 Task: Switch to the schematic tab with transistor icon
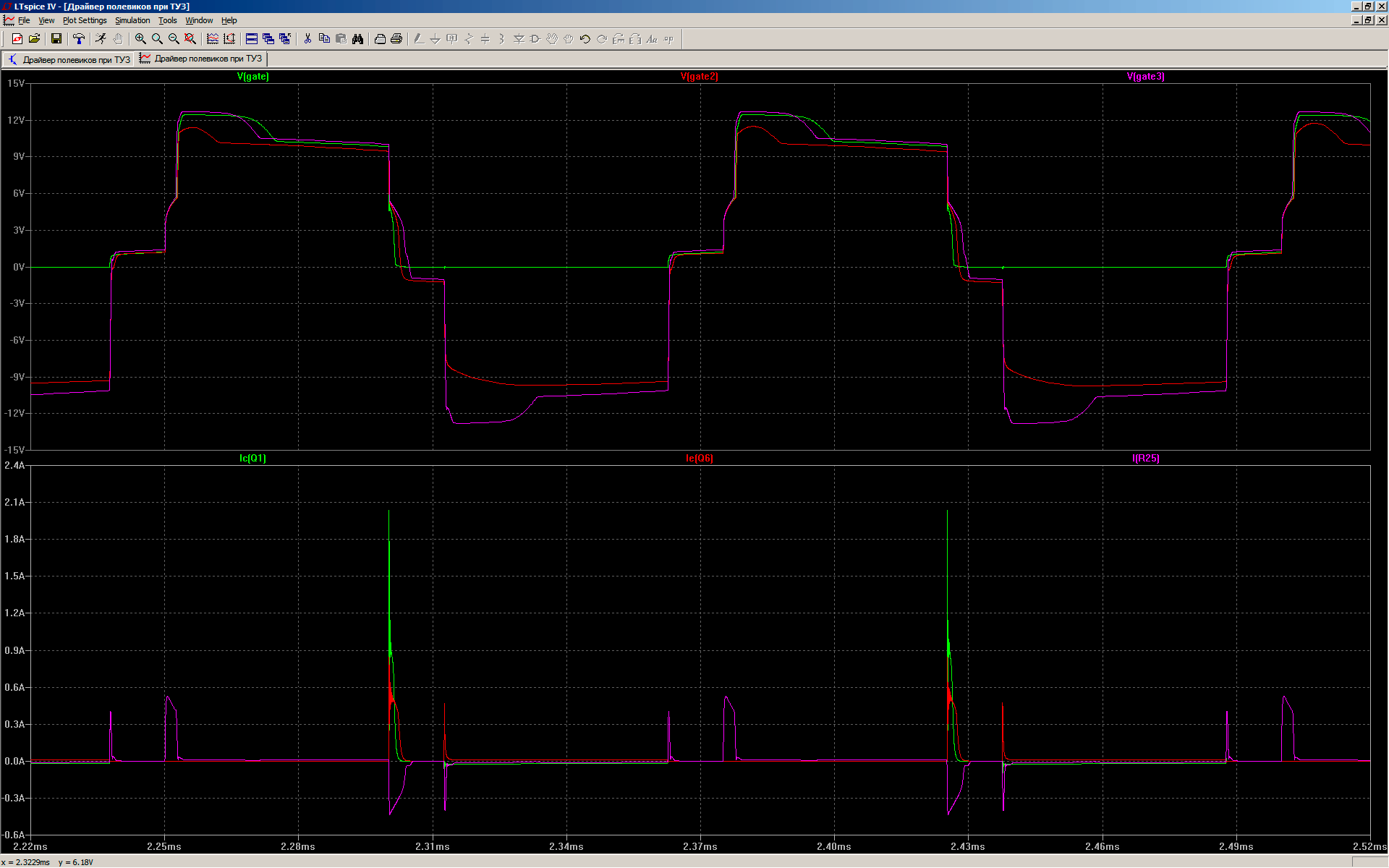tap(69, 59)
